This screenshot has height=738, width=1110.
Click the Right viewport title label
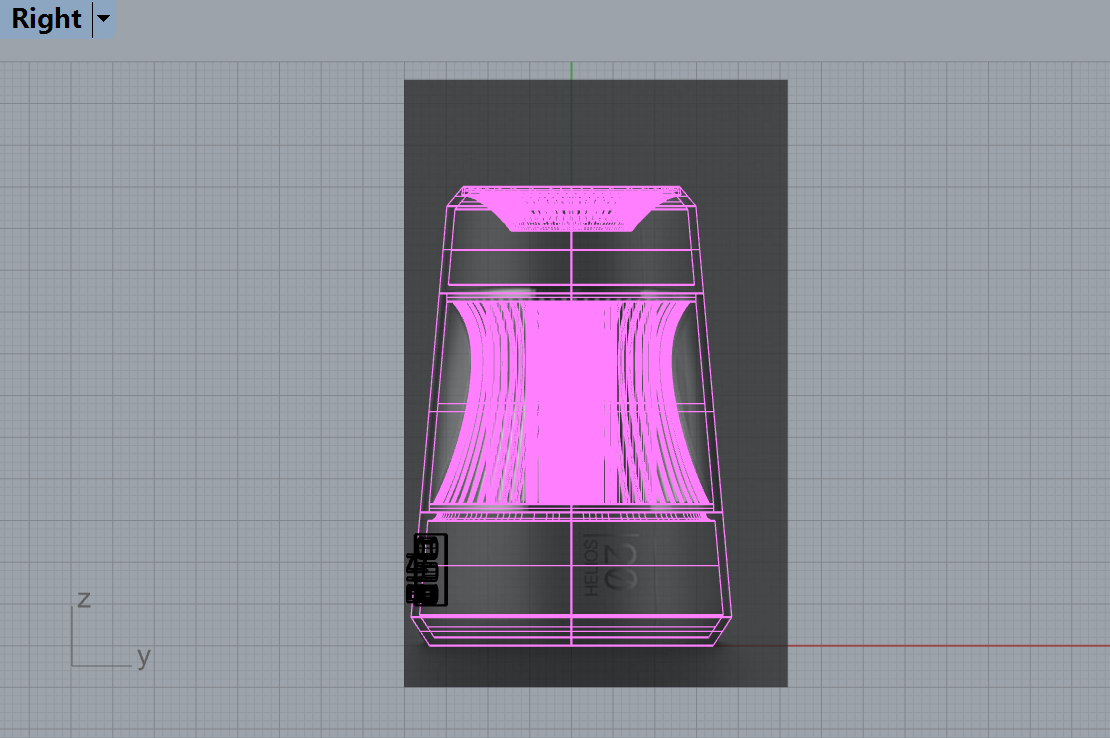[x=46, y=19]
